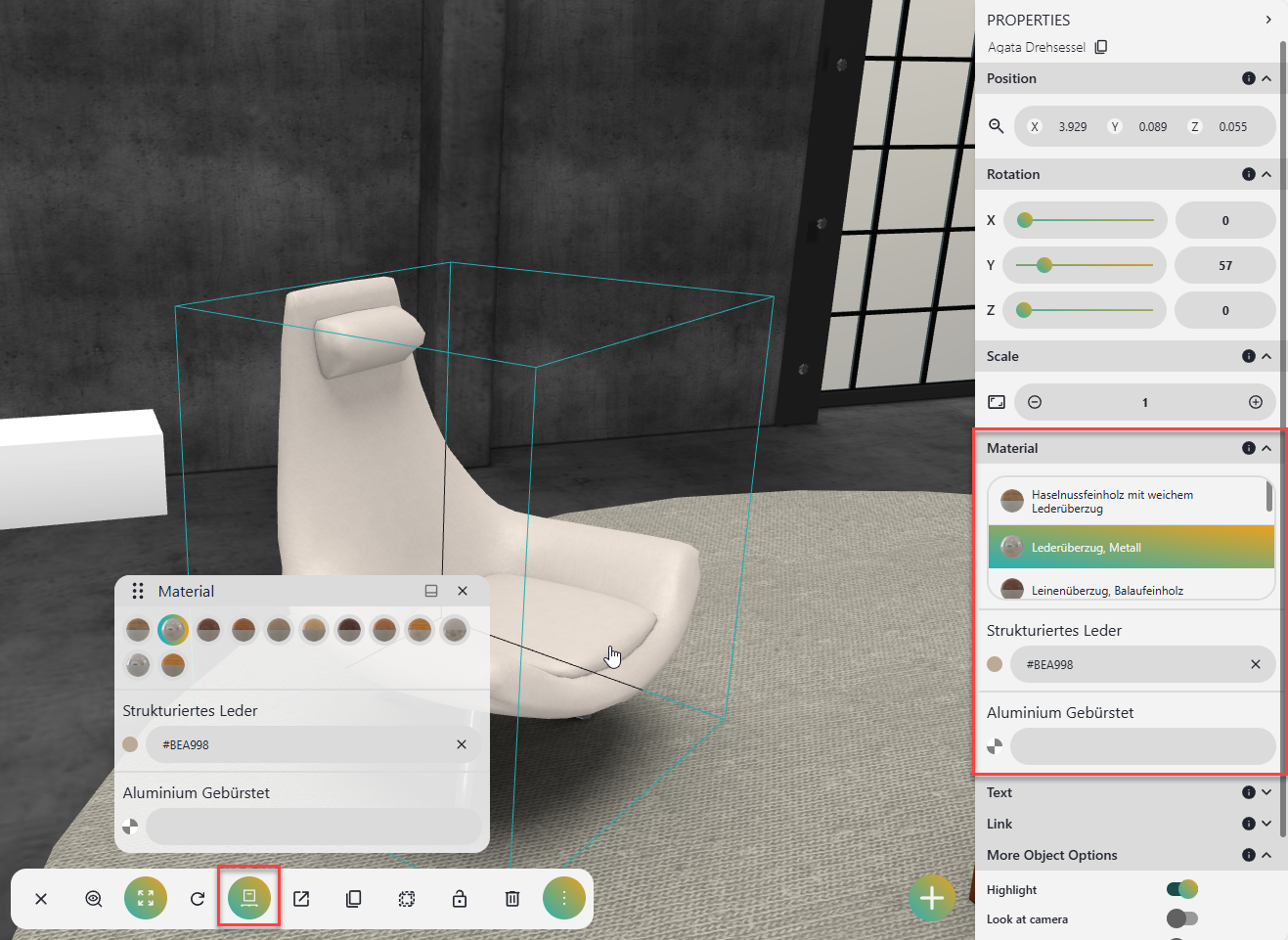Click the circular arrow rotate icon
This screenshot has height=940, width=1288.
point(198,899)
